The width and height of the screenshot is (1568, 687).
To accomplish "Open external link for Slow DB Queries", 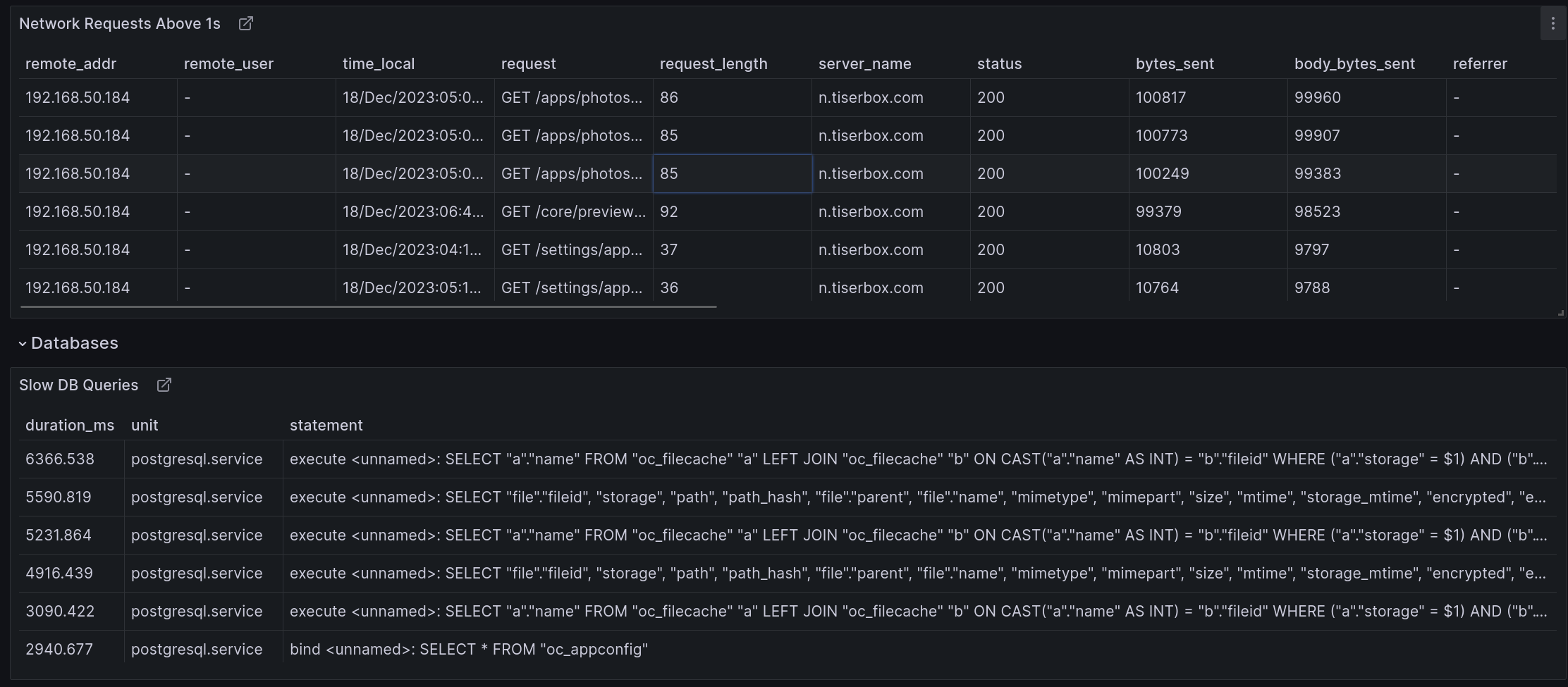I will pos(164,385).
